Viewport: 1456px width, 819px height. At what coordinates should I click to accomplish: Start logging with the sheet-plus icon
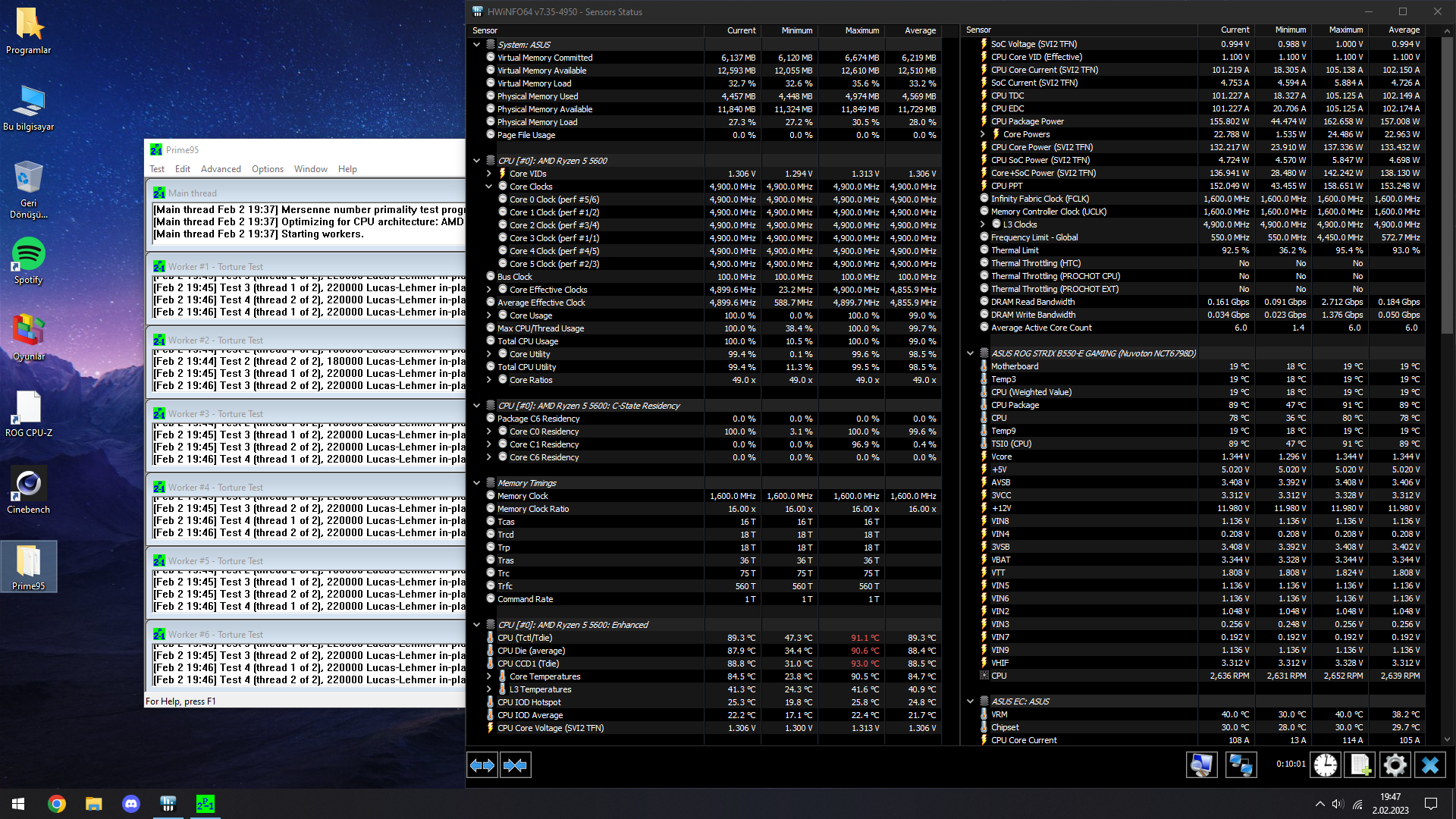click(x=1359, y=764)
